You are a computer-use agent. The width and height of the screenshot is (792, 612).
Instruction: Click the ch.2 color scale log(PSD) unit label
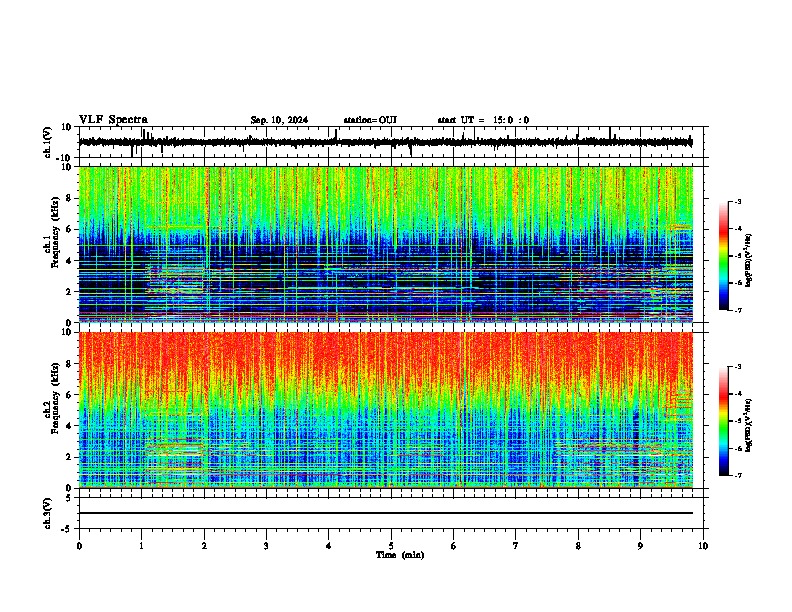pos(748,425)
